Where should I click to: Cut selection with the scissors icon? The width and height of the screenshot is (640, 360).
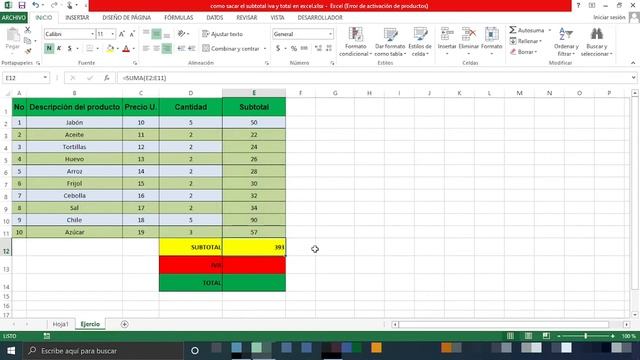(x=28, y=30)
